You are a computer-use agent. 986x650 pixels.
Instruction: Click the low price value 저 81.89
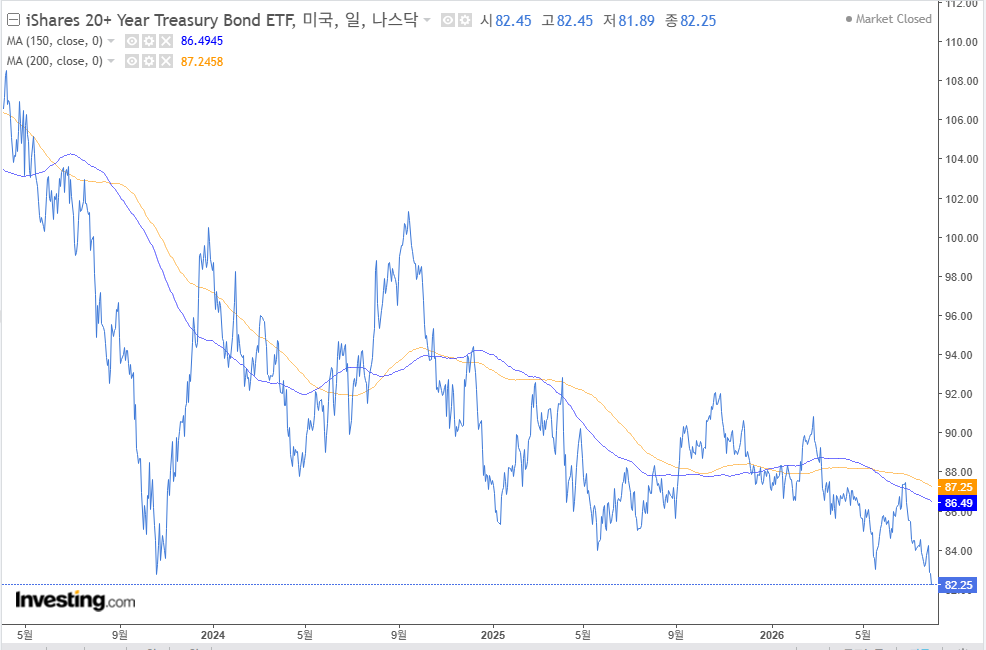[x=629, y=21]
